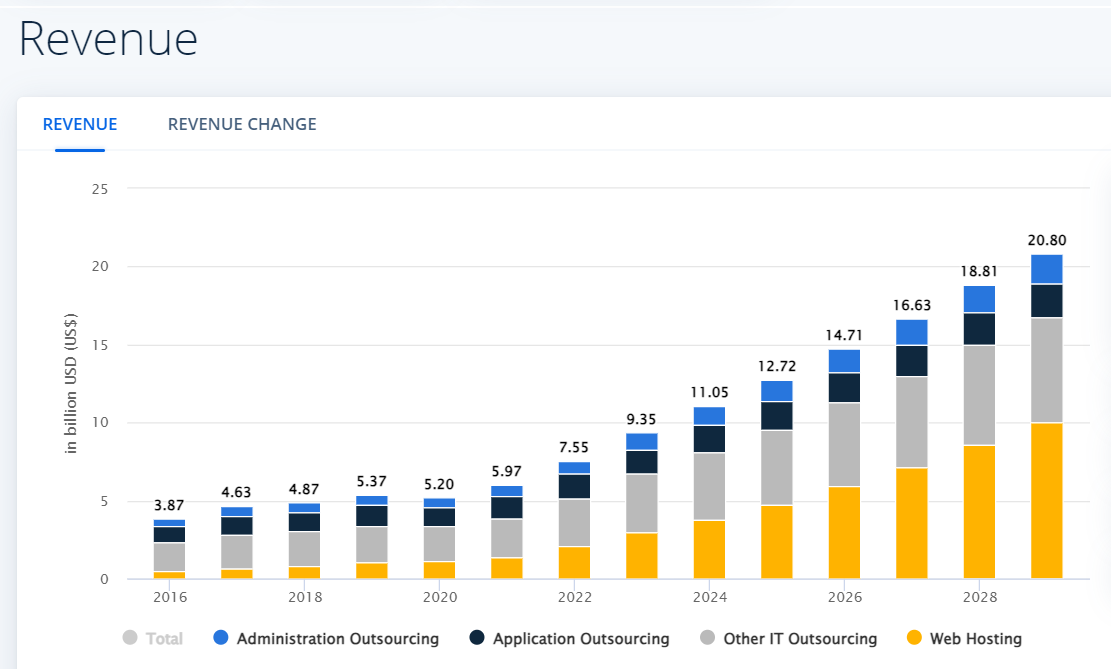This screenshot has height=669, width=1111.
Task: Click the data label 9.35
Action: pos(641,420)
